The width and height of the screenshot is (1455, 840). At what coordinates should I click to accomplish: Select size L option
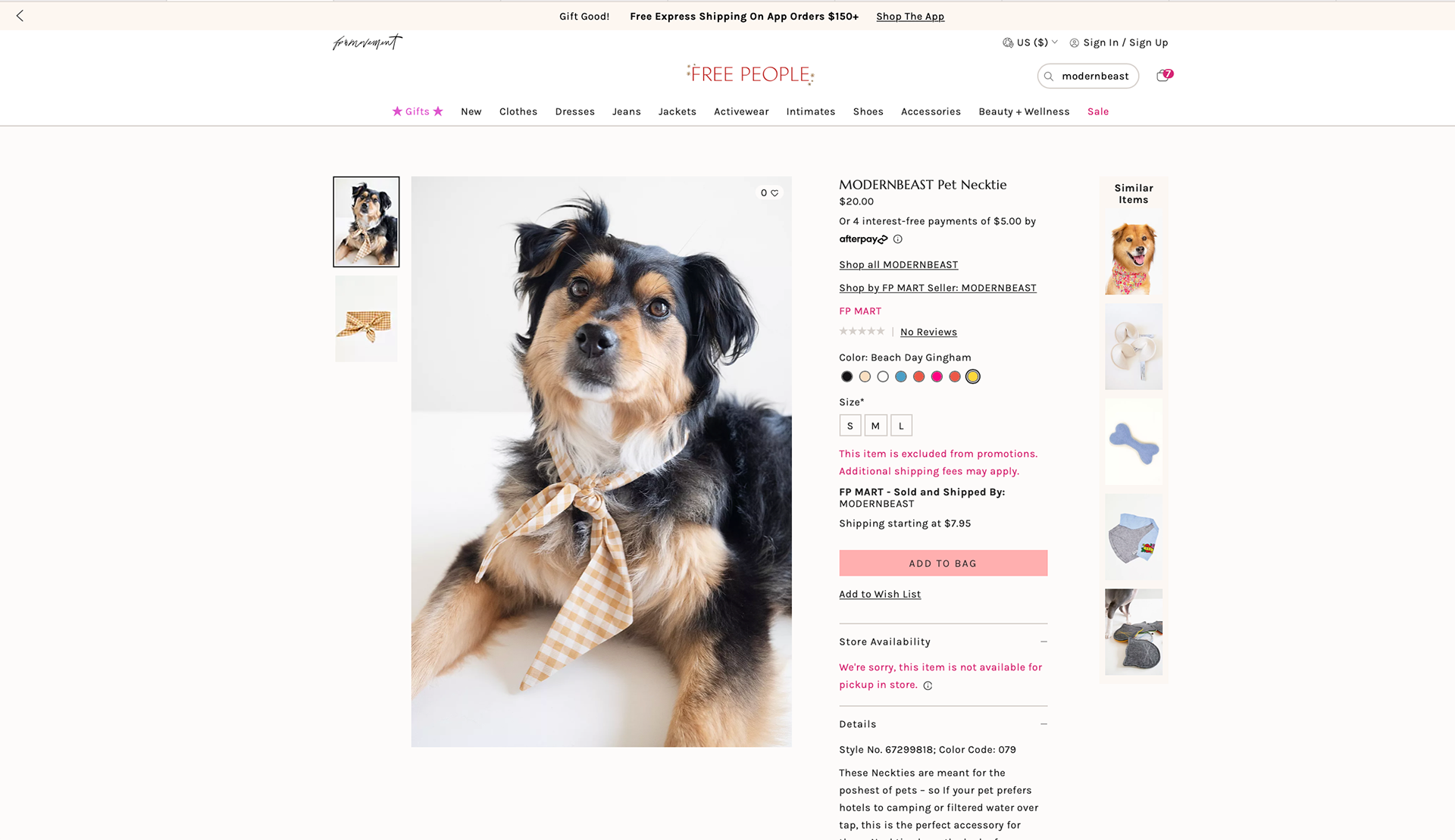[901, 426]
